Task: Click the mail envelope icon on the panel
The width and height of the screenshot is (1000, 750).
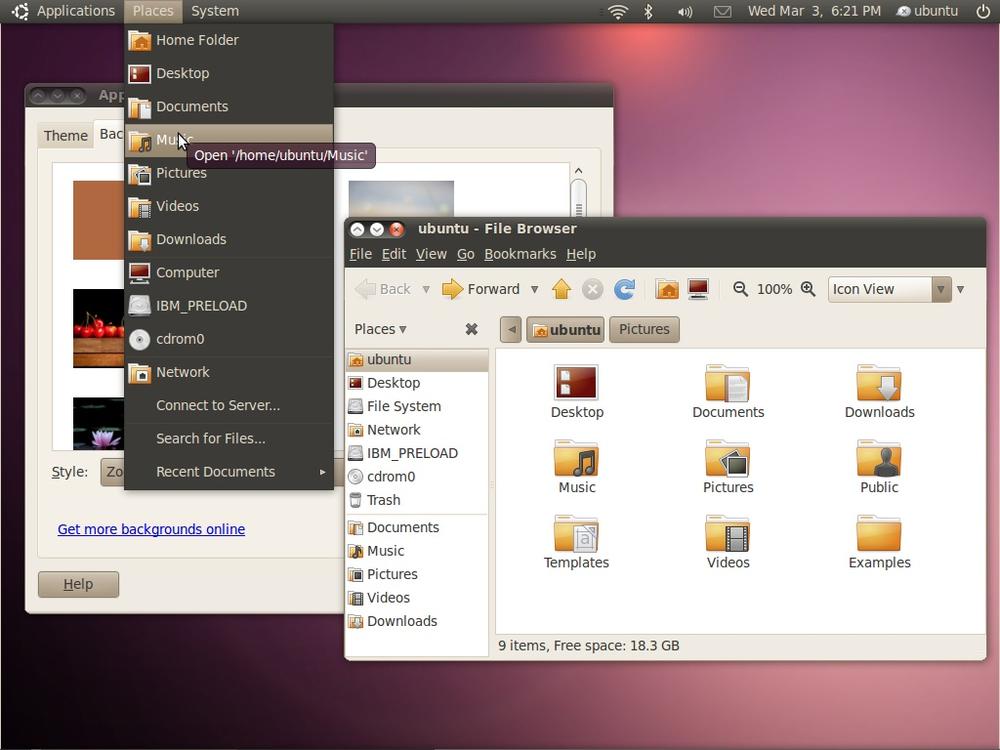Action: [x=722, y=11]
